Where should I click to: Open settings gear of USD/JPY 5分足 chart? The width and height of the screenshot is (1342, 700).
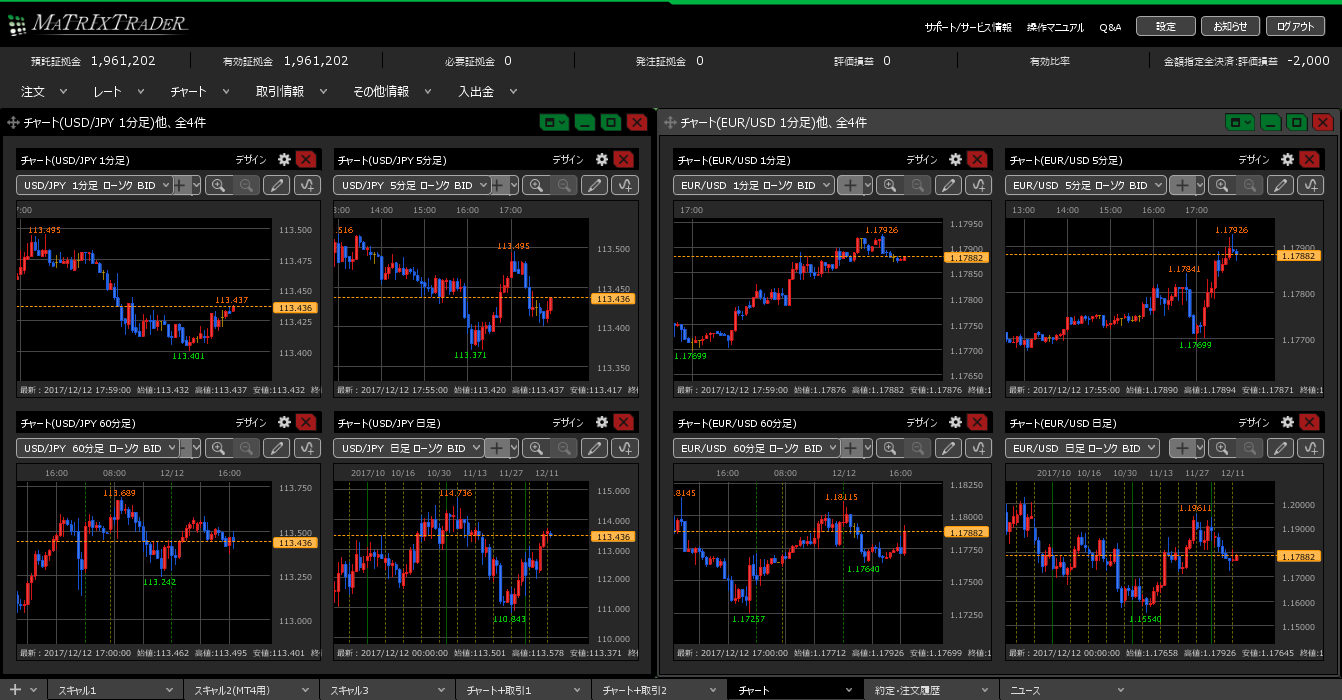coord(601,159)
